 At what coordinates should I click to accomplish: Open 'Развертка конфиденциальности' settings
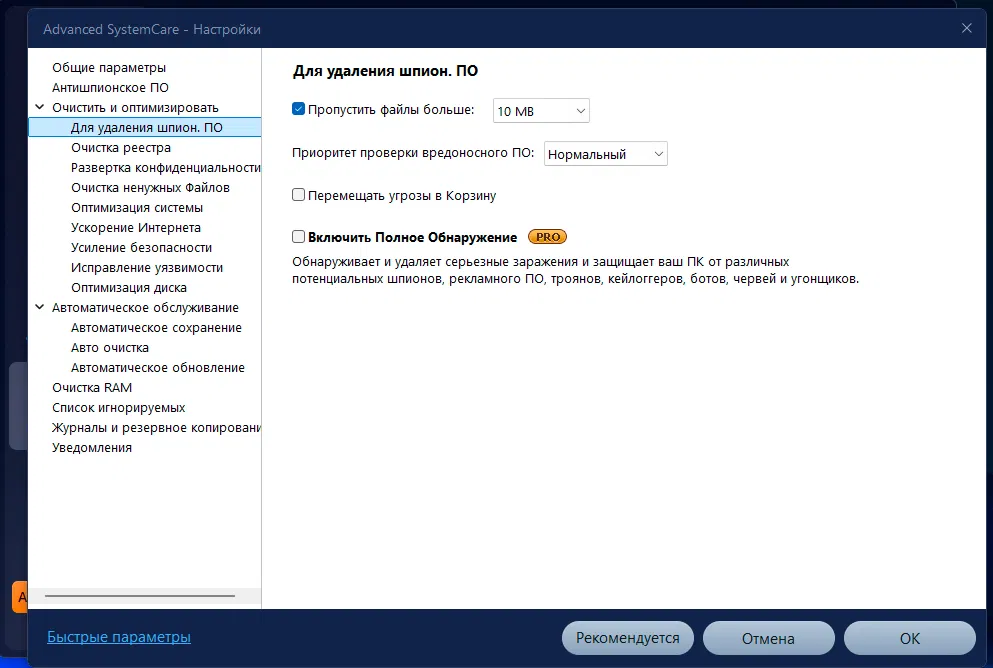point(166,168)
